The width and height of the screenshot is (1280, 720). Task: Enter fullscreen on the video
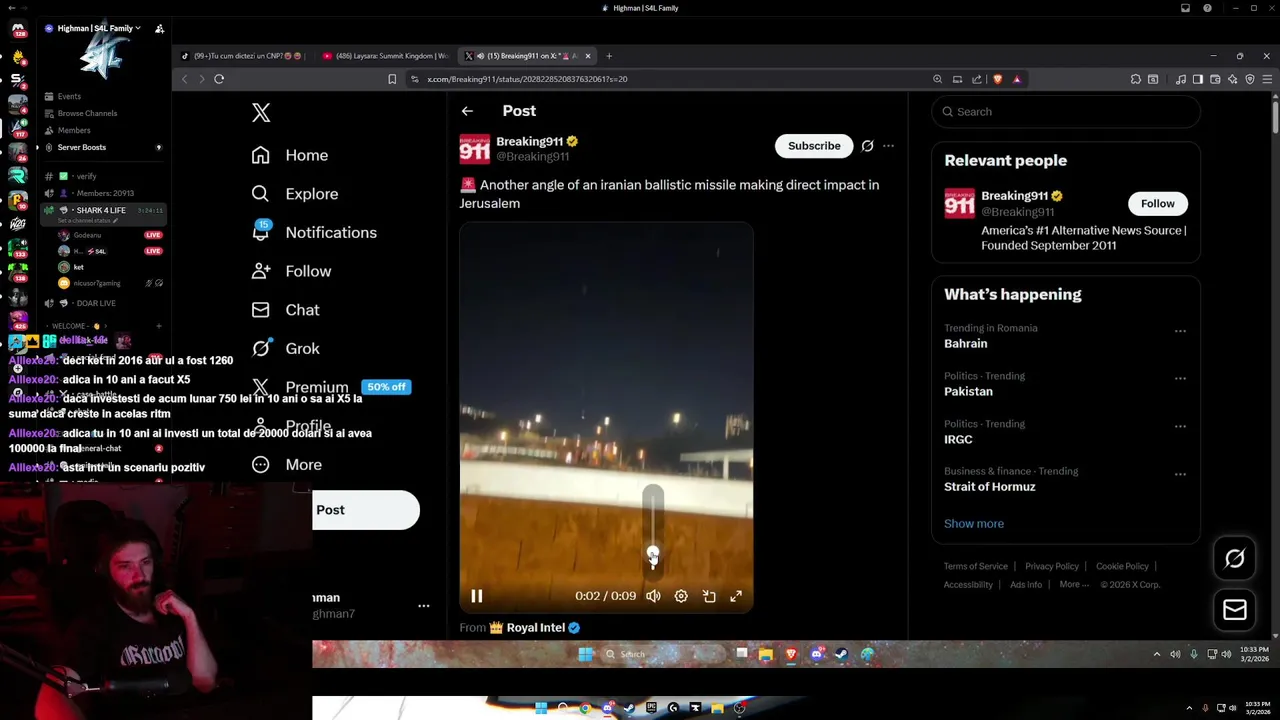pos(736,596)
